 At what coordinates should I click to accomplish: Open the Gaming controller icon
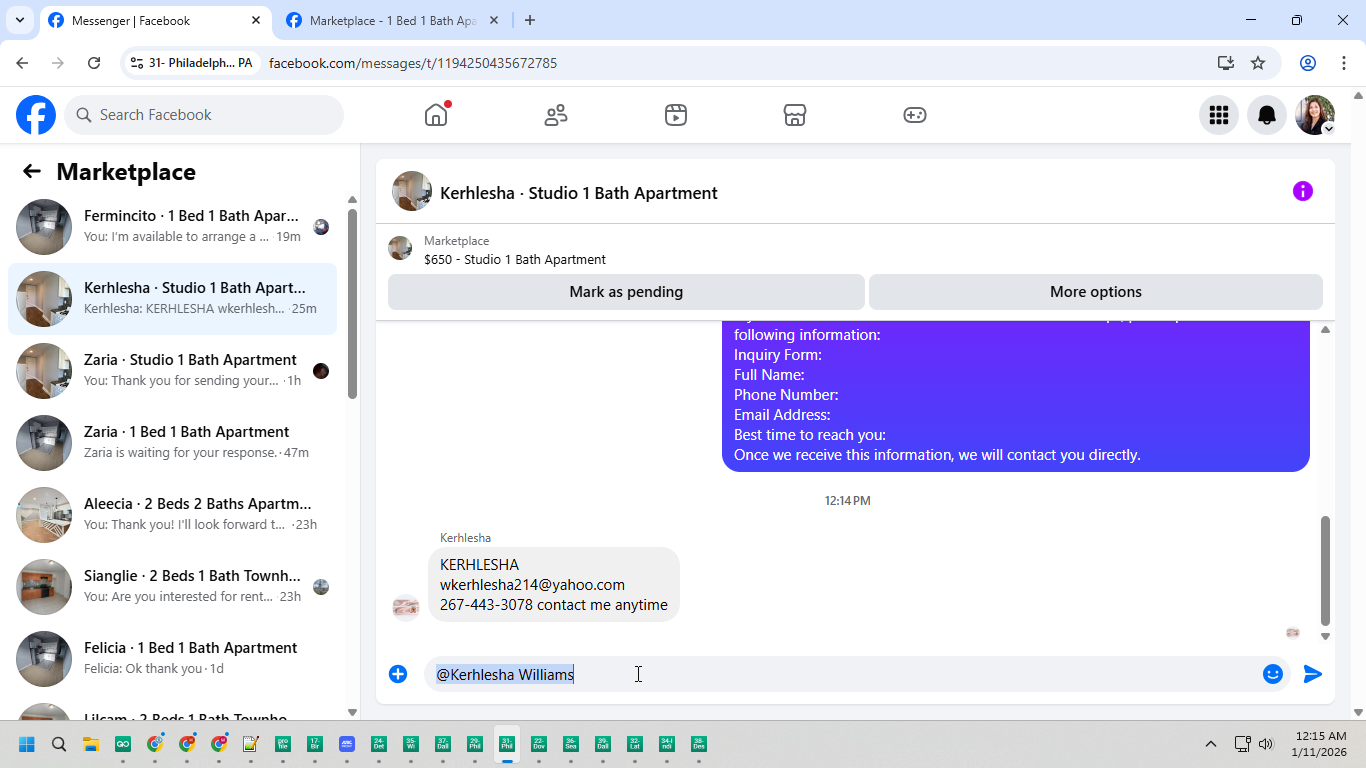(x=915, y=115)
